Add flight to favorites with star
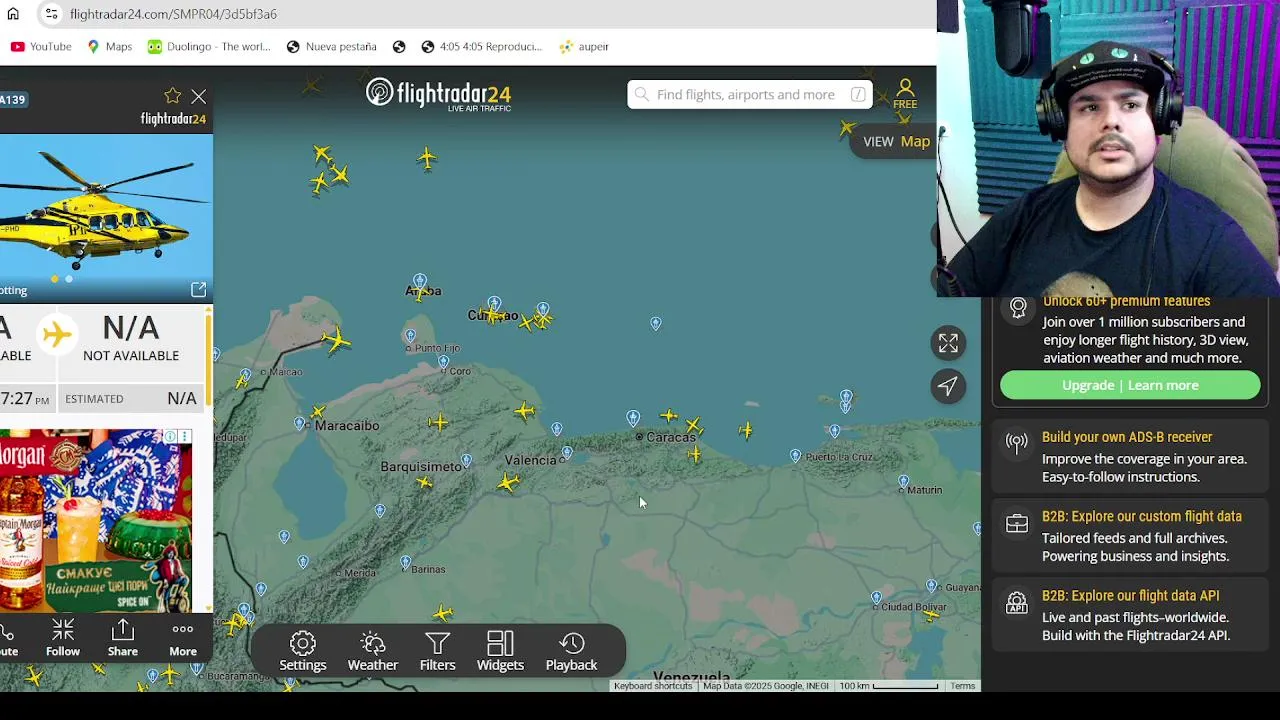Viewport: 1280px width, 720px height. click(x=173, y=96)
